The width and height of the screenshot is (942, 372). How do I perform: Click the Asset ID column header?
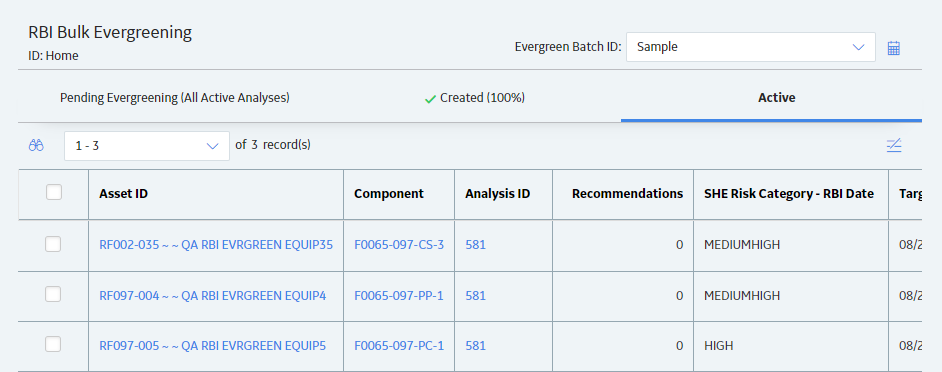click(x=124, y=194)
